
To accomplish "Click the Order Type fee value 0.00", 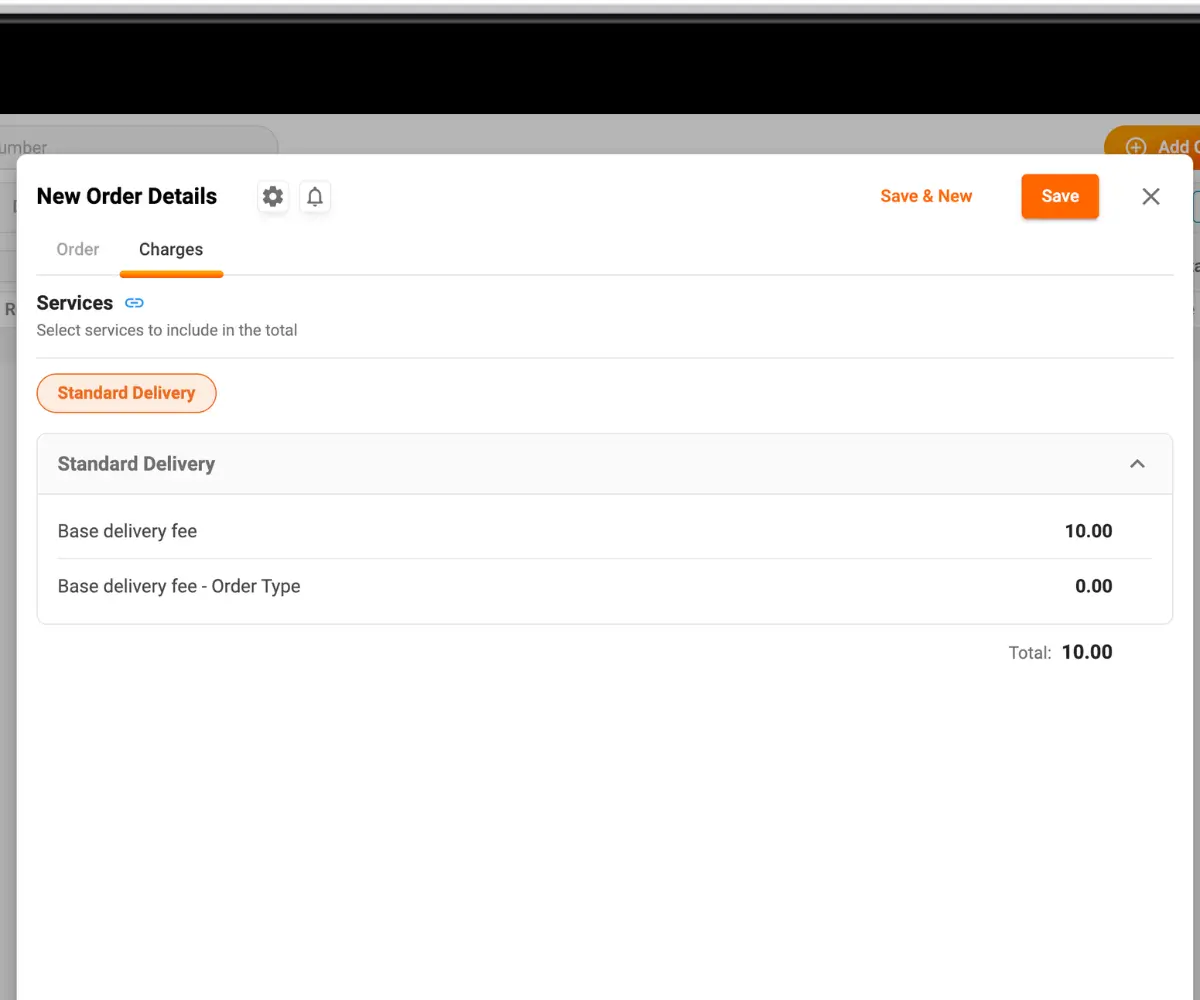I will [1093, 586].
